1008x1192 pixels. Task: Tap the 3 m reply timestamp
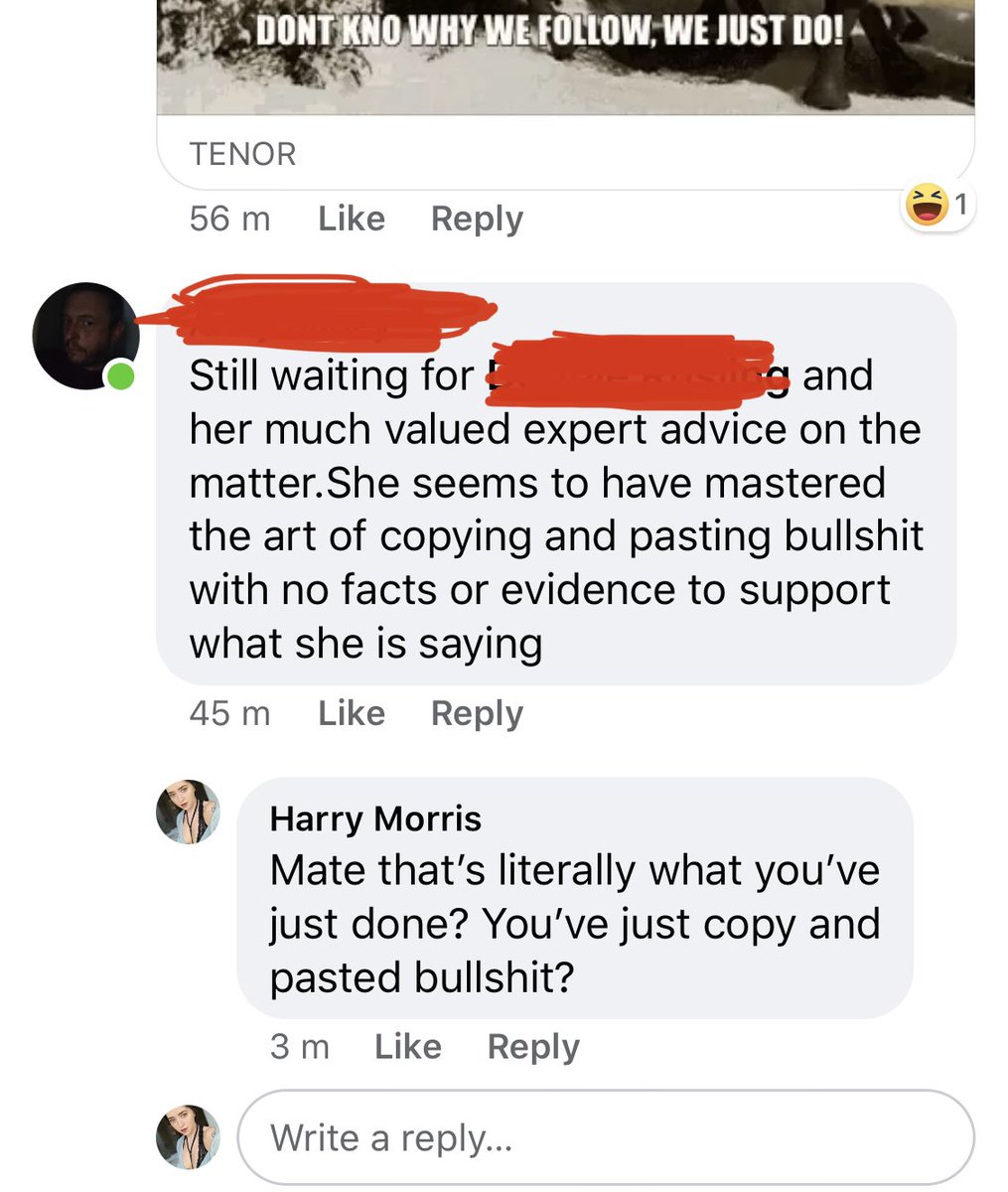pos(299,1046)
